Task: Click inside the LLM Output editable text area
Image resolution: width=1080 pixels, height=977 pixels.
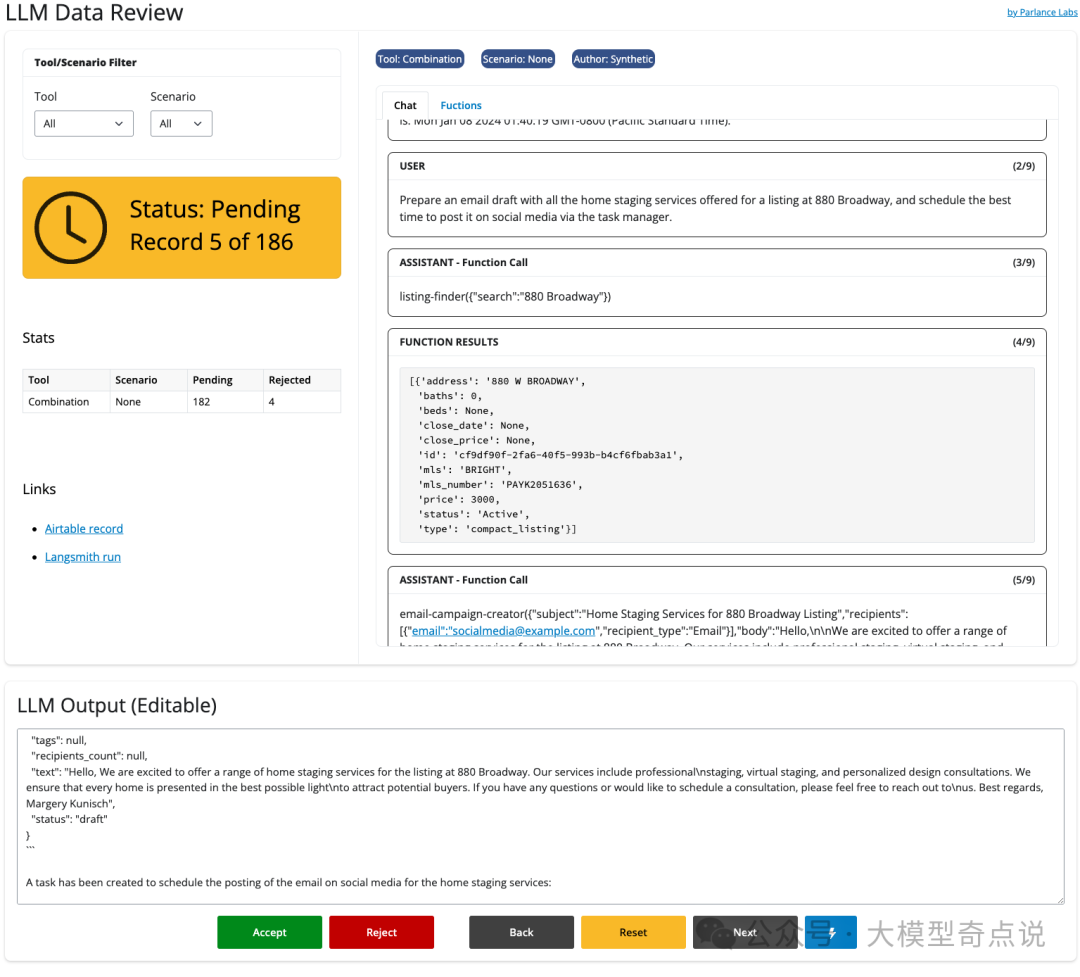Action: [541, 816]
